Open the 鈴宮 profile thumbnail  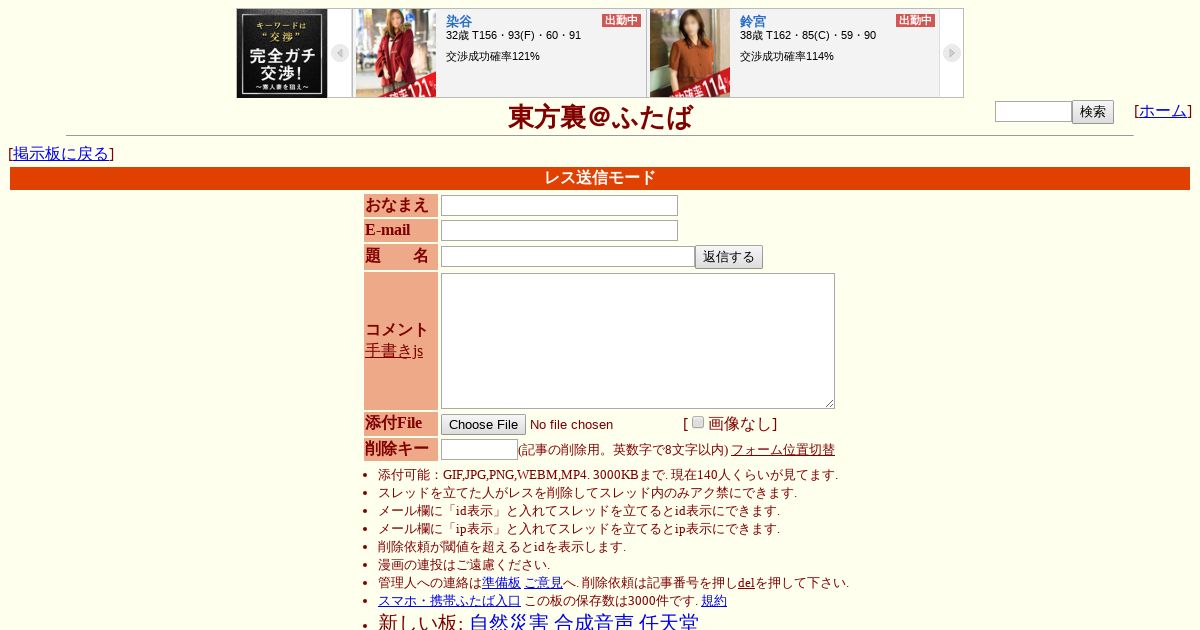(690, 53)
